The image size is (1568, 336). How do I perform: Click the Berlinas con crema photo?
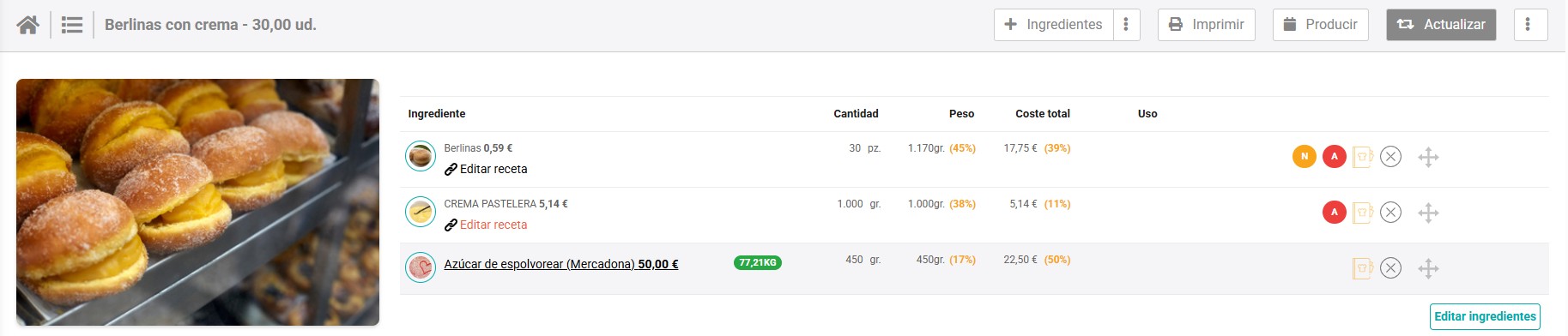click(197, 202)
